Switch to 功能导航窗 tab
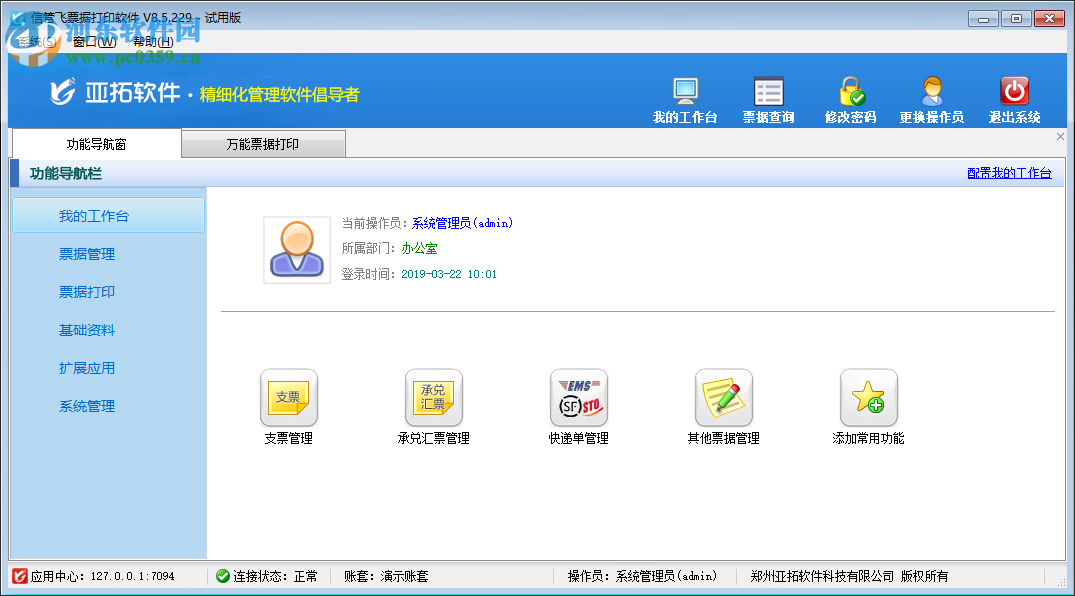 click(97, 144)
